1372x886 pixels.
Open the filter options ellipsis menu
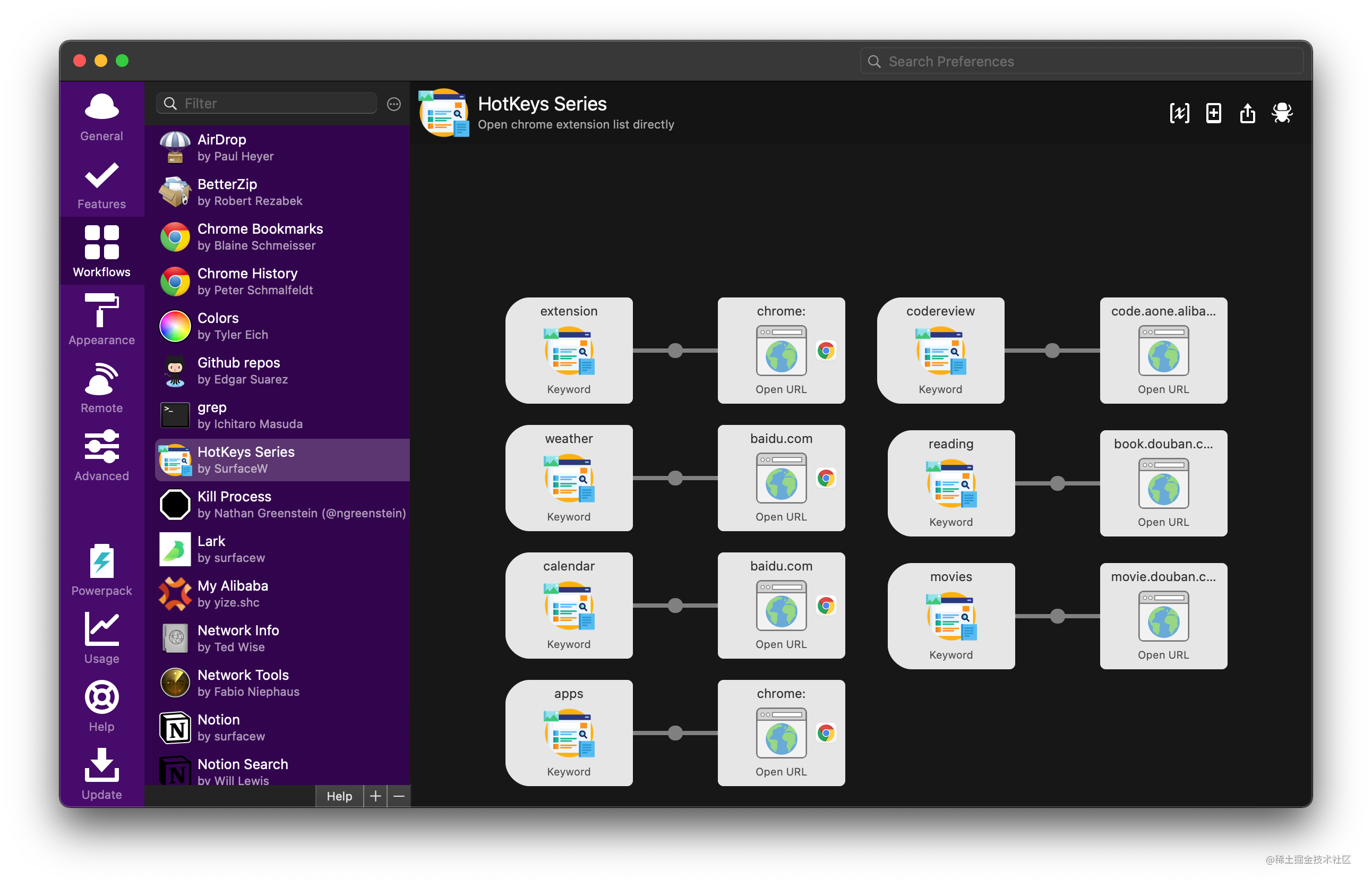point(393,104)
